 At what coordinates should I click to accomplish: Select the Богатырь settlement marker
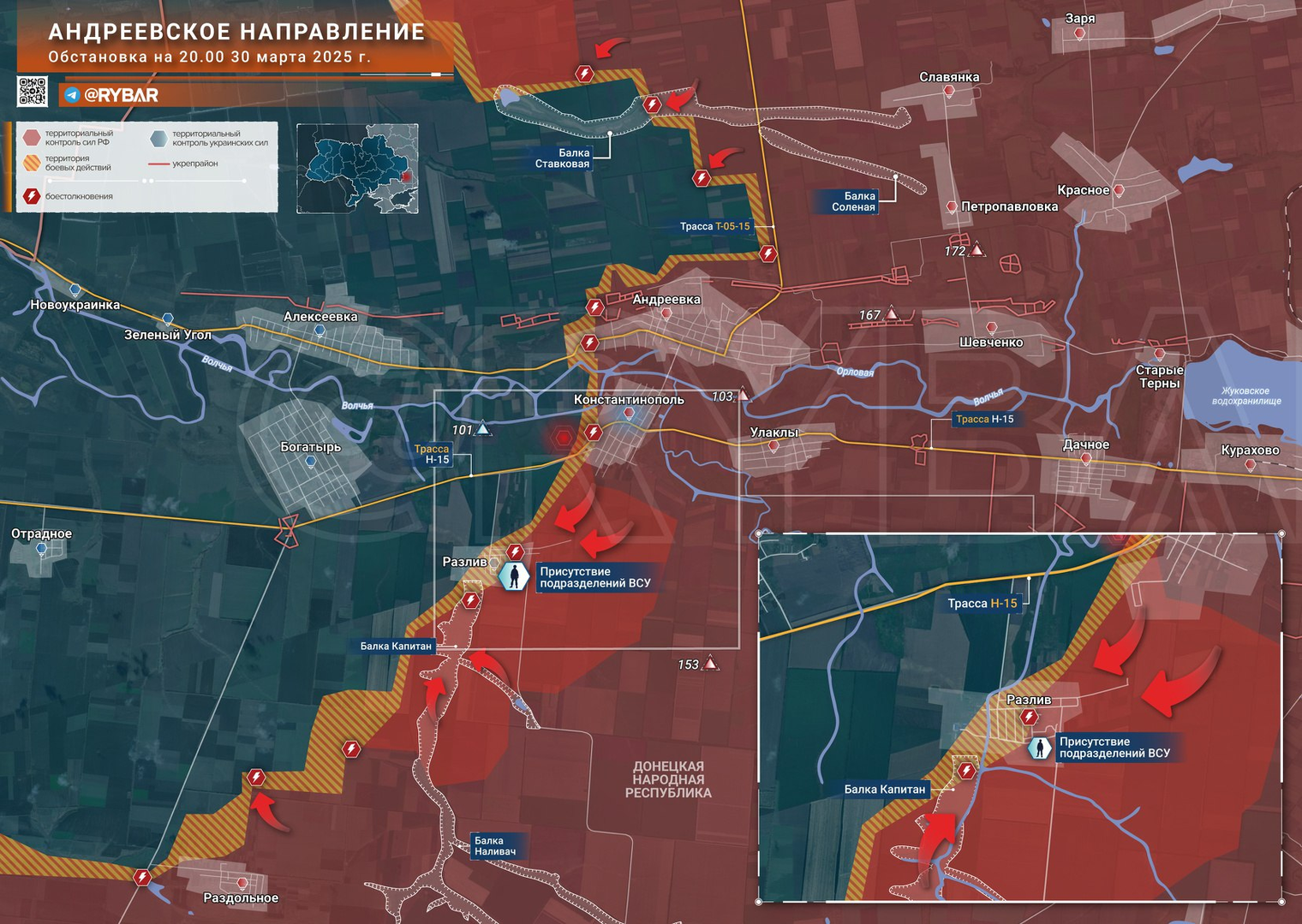tap(311, 462)
